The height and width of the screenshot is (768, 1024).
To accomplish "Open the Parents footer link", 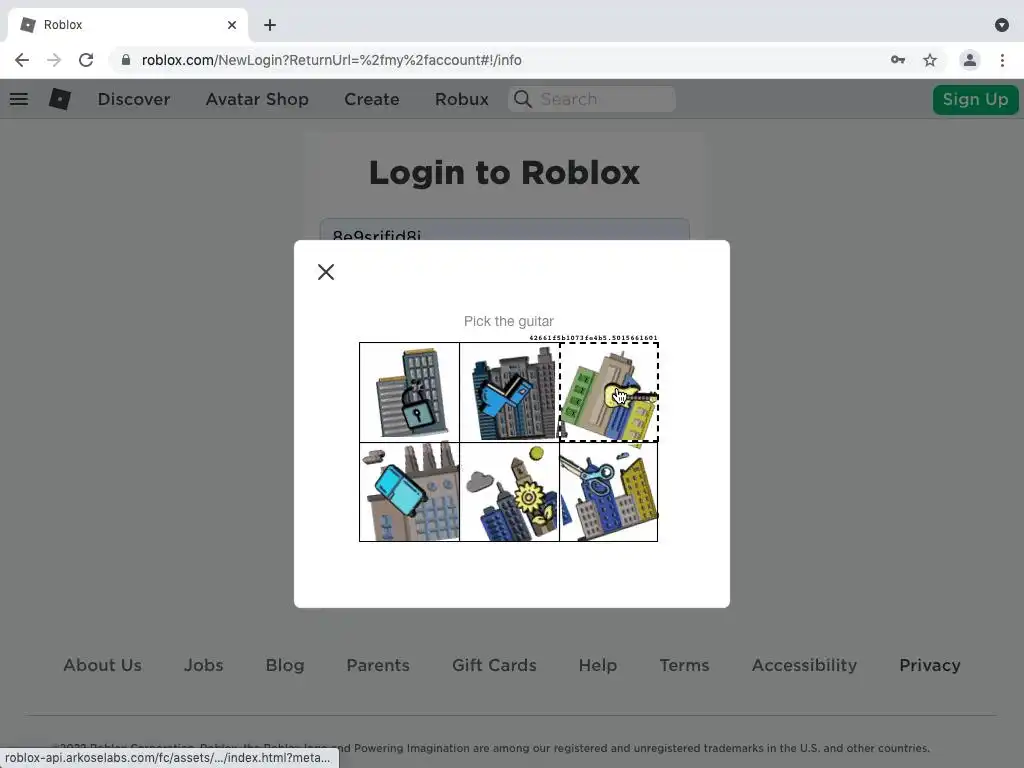I will 378,665.
